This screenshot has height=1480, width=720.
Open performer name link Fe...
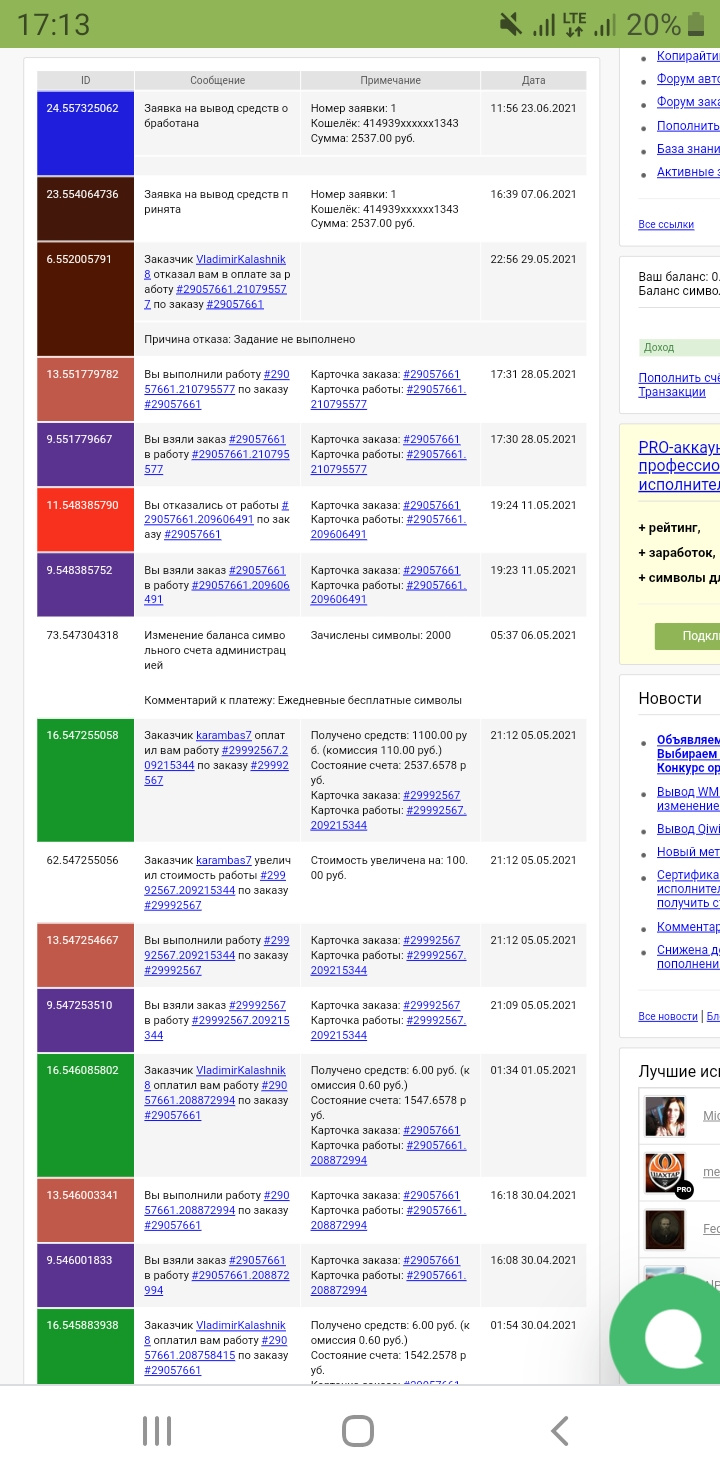pos(711,1229)
